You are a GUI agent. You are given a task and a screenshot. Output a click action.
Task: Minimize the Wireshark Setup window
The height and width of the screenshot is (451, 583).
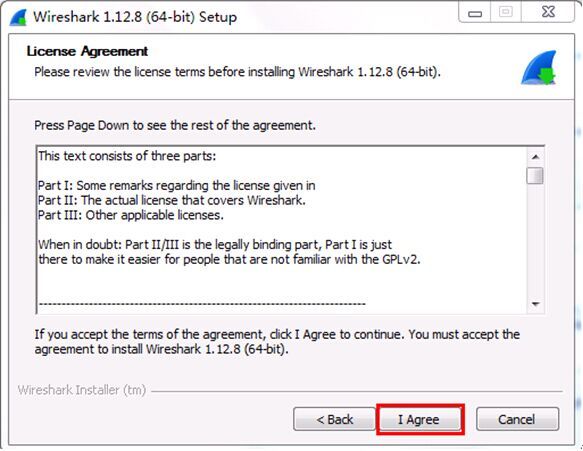coord(474,13)
